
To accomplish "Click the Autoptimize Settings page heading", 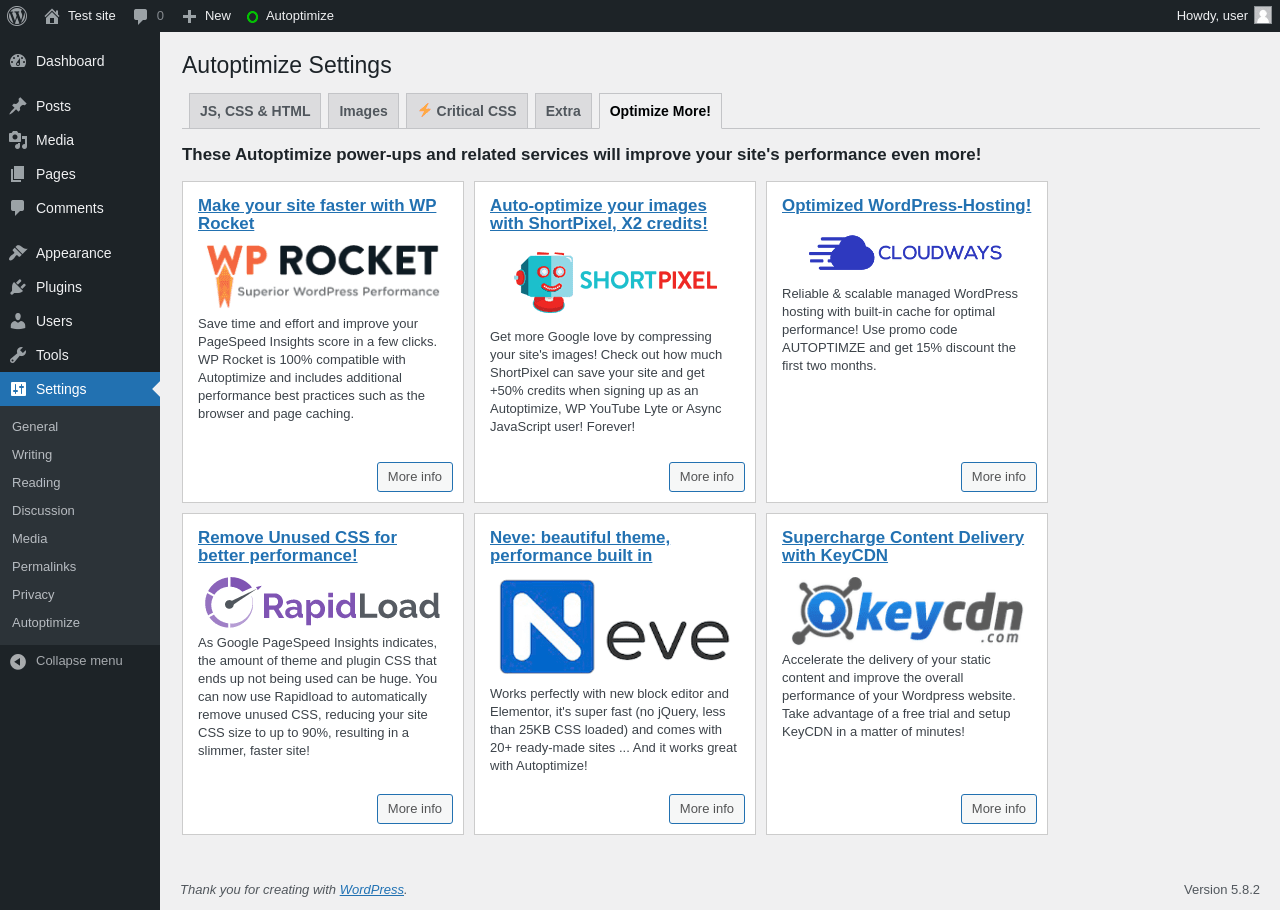I will coord(287,65).
